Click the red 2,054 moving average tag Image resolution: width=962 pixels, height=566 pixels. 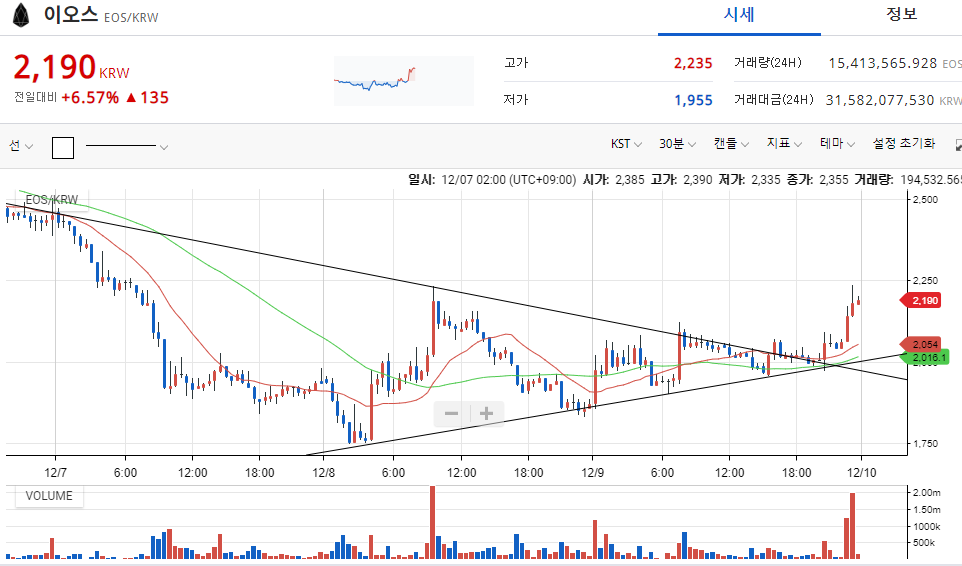click(x=921, y=345)
